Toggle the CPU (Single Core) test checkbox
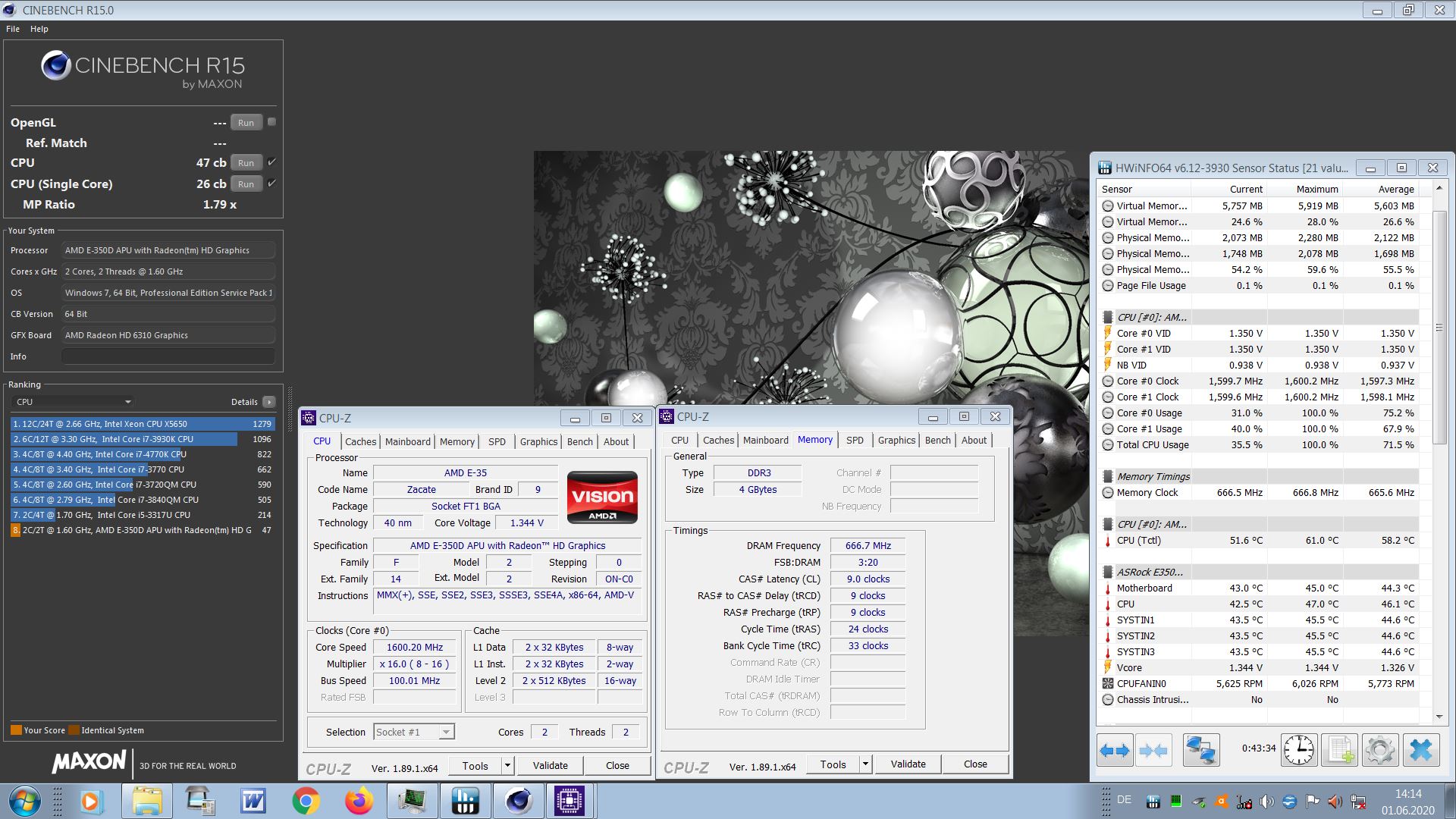 click(x=271, y=184)
